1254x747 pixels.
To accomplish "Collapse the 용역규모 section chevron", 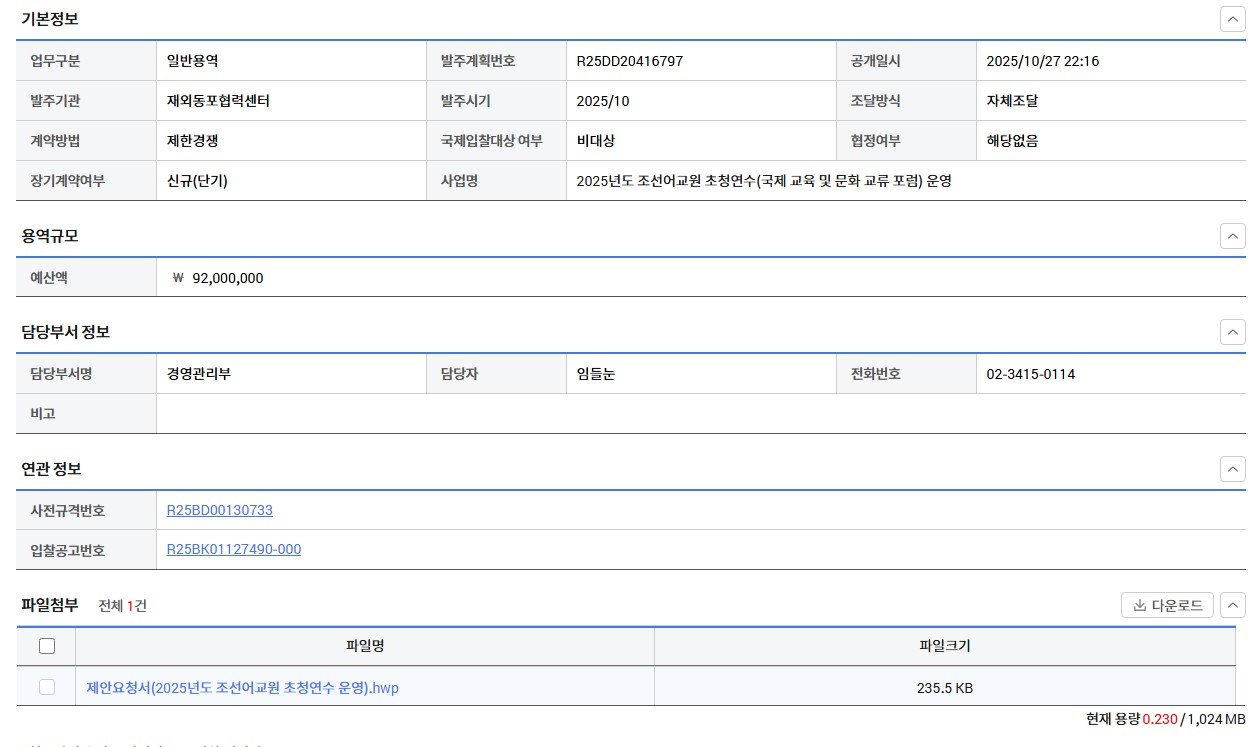I will click(1232, 236).
